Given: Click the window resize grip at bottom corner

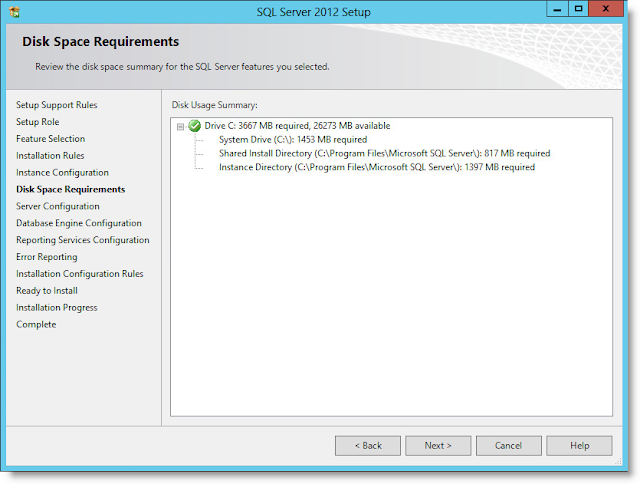Looking at the screenshot, I should click(x=618, y=462).
